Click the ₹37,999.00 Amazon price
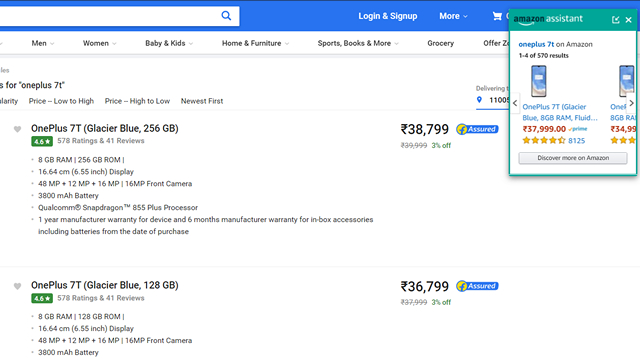This screenshot has width=640, height=360. (x=544, y=129)
